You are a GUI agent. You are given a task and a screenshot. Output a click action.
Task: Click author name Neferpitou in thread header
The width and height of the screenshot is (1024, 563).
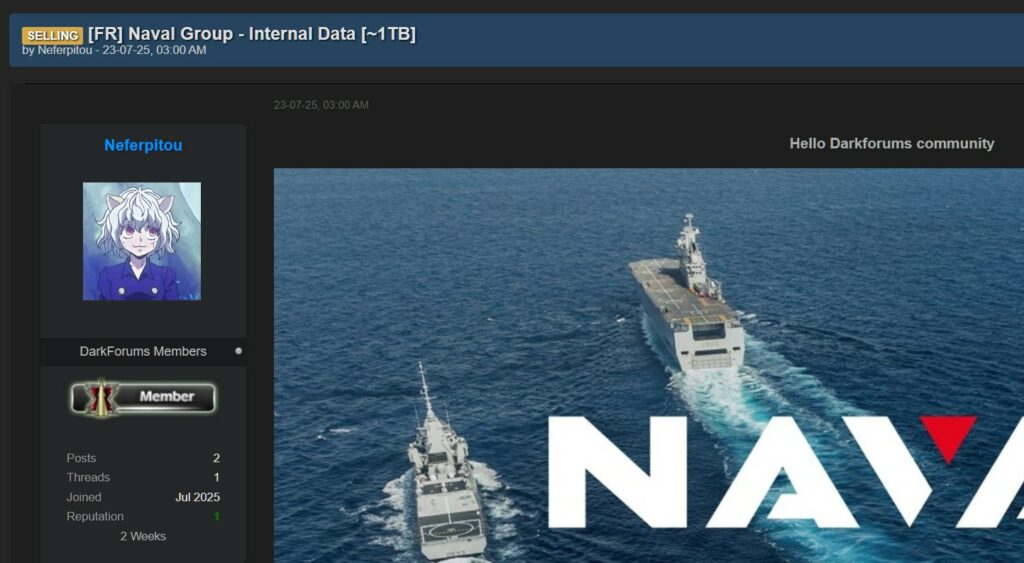[x=65, y=50]
